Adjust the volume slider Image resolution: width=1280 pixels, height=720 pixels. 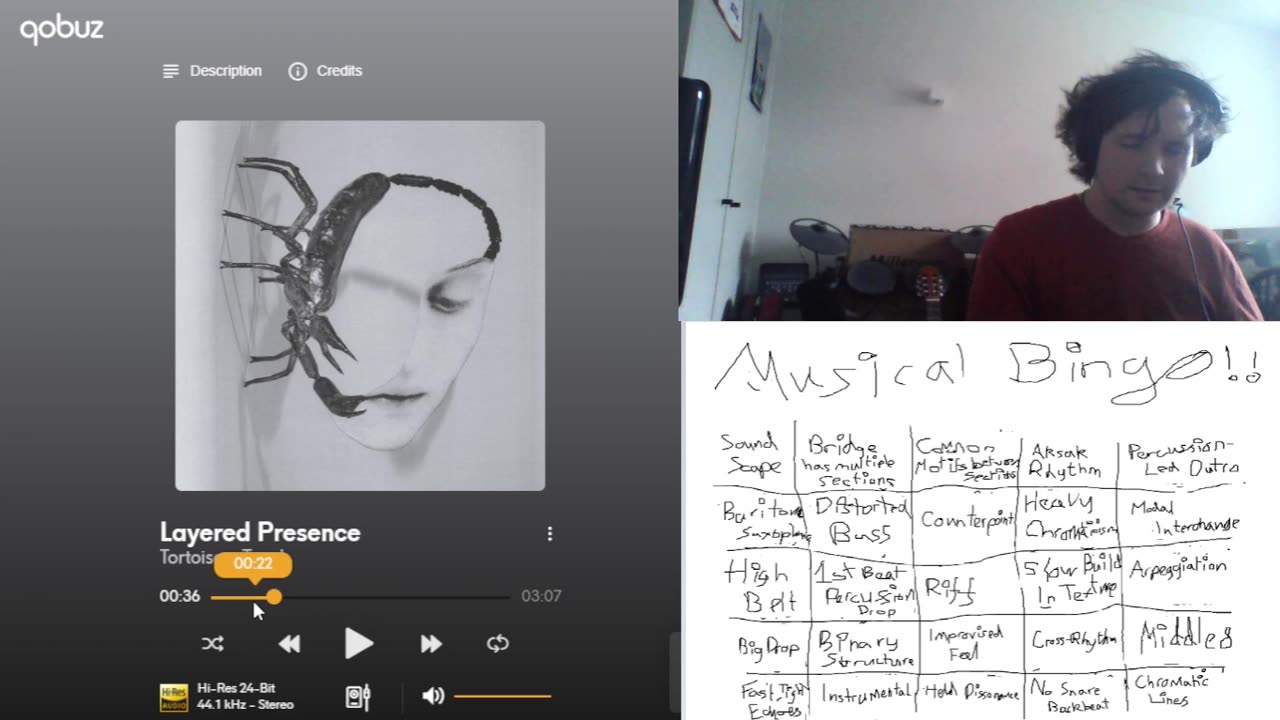(x=502, y=696)
